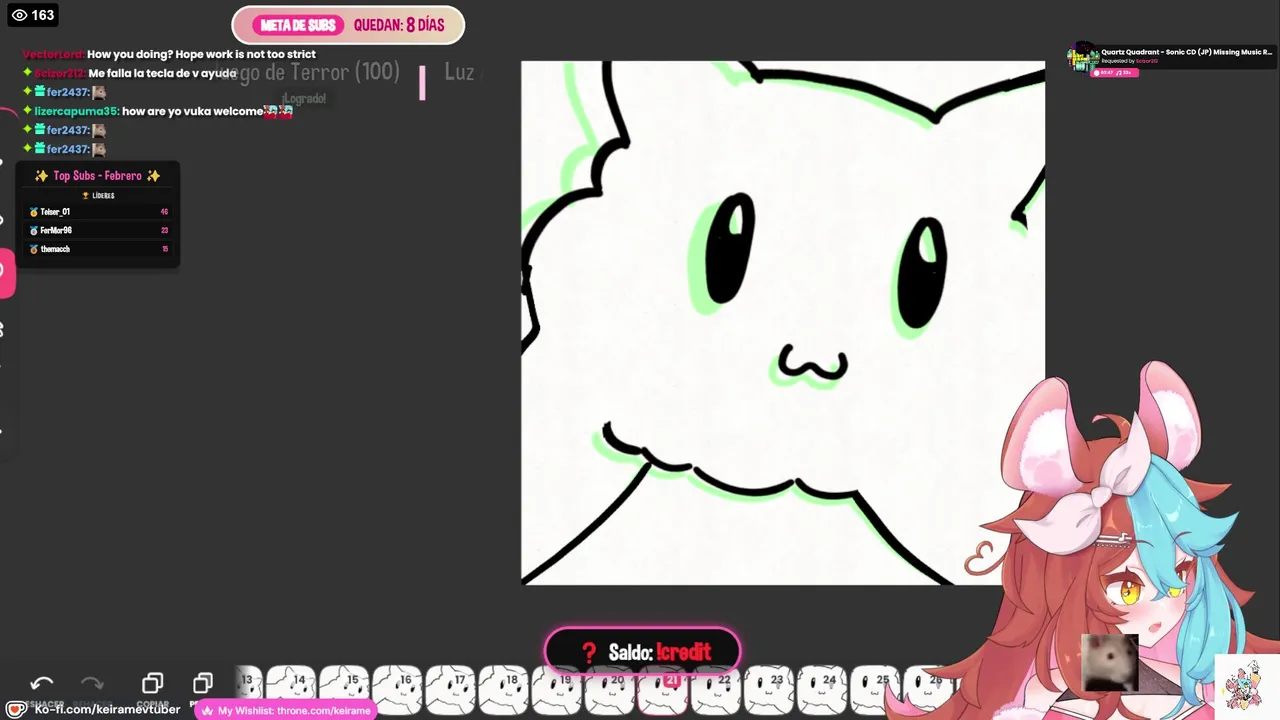Viewport: 1280px width, 720px height.
Task: Click the highlighted frame 21 thumbnail
Action: point(661,692)
